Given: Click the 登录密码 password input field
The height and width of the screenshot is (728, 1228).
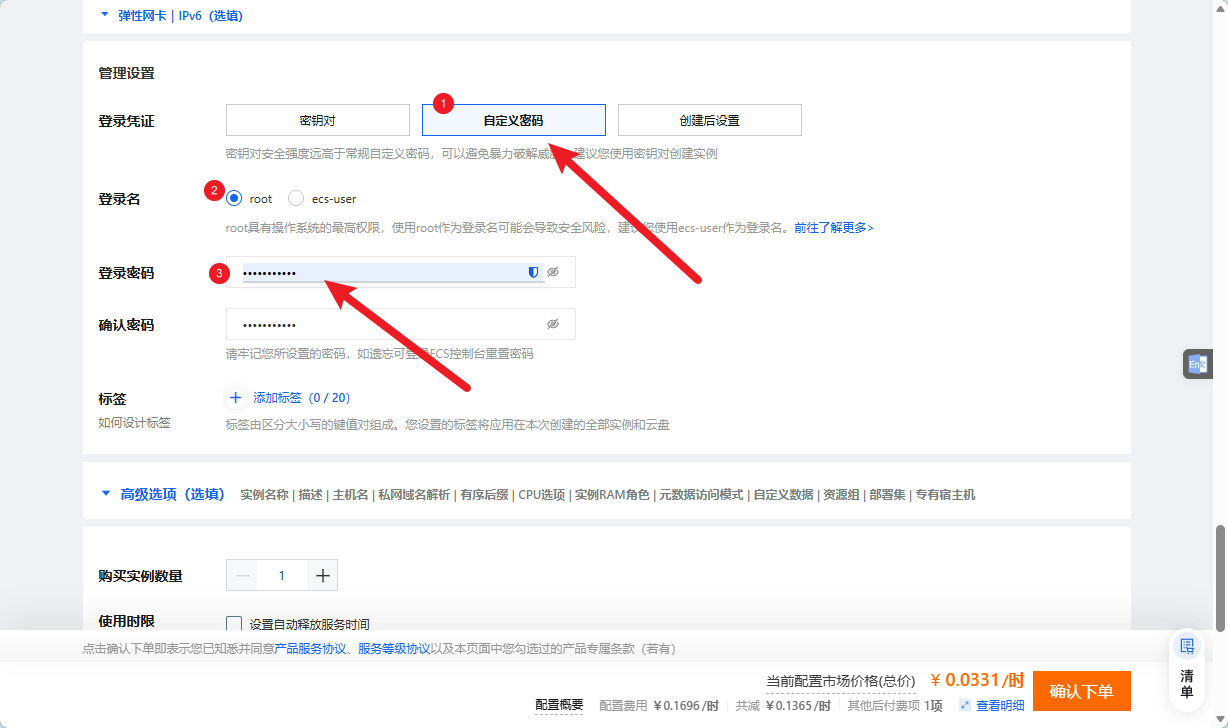Looking at the screenshot, I should click(x=401, y=272).
